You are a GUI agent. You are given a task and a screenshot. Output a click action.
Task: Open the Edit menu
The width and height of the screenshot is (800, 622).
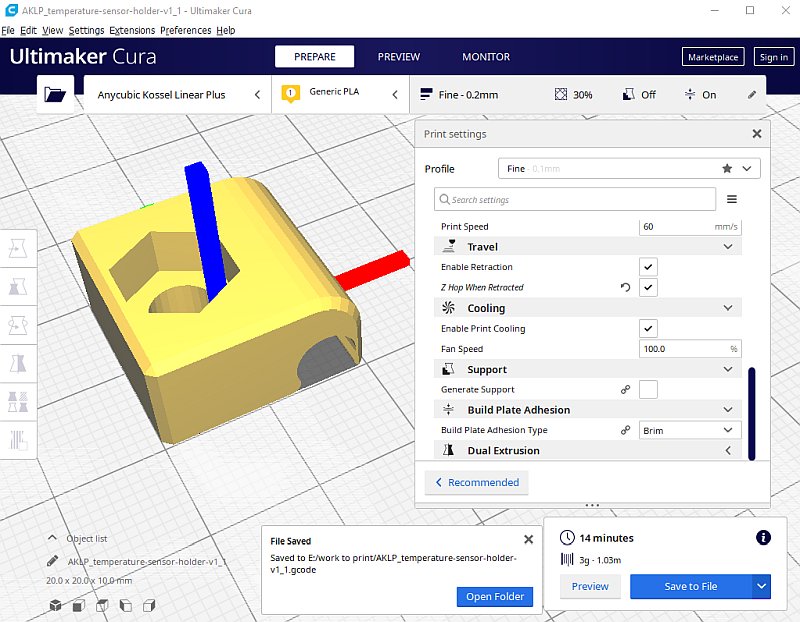tap(28, 30)
